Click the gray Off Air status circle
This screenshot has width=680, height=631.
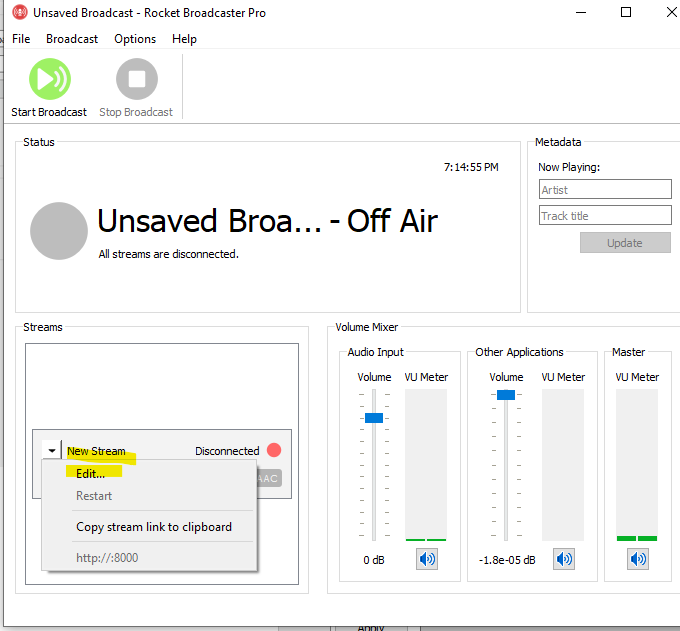pos(59,231)
